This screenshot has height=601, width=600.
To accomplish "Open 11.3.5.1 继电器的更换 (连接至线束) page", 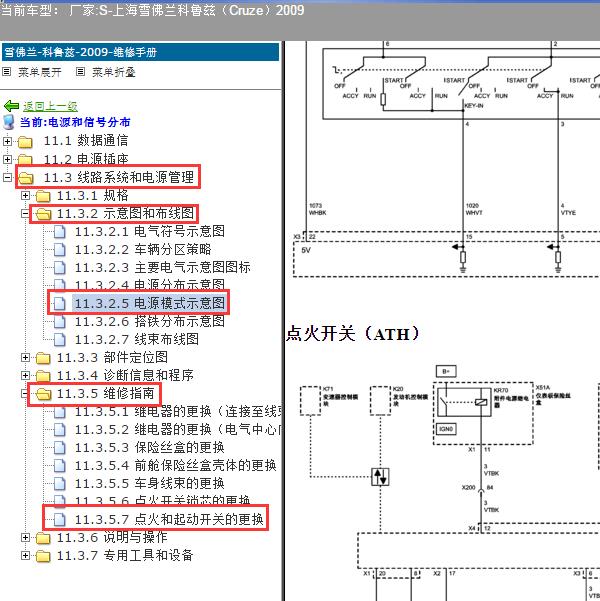I will click(179, 411).
